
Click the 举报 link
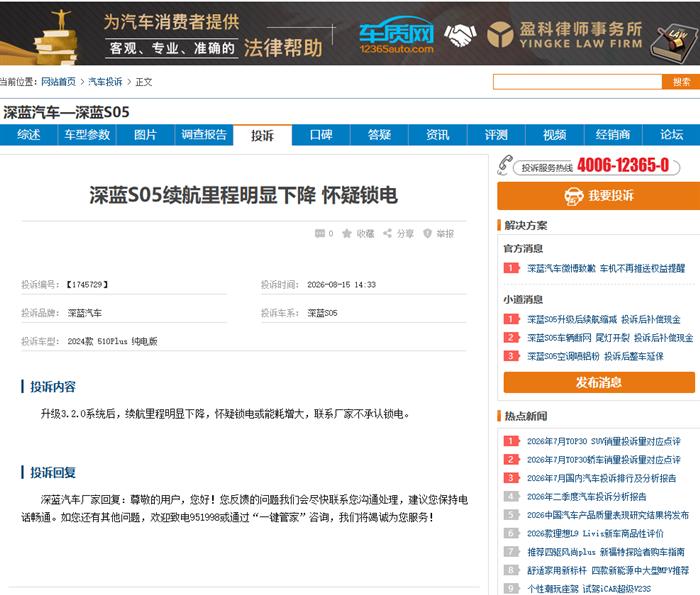(x=445, y=233)
